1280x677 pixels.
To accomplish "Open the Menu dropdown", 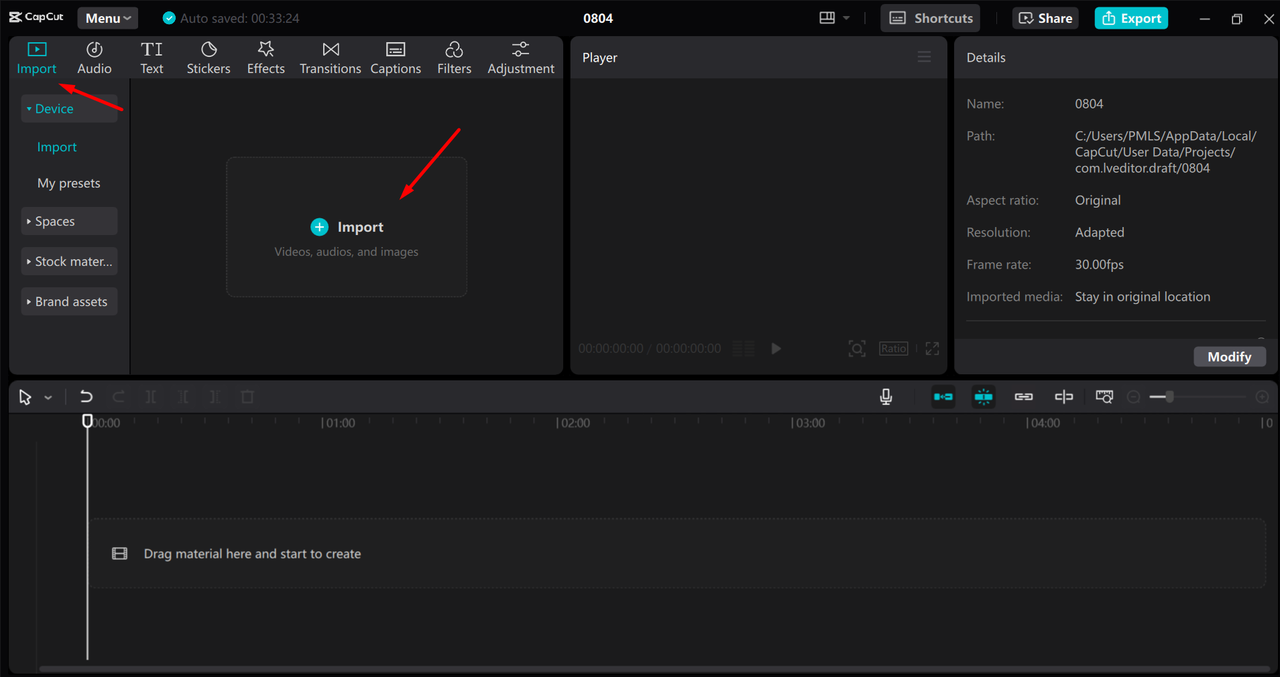I will click(108, 18).
